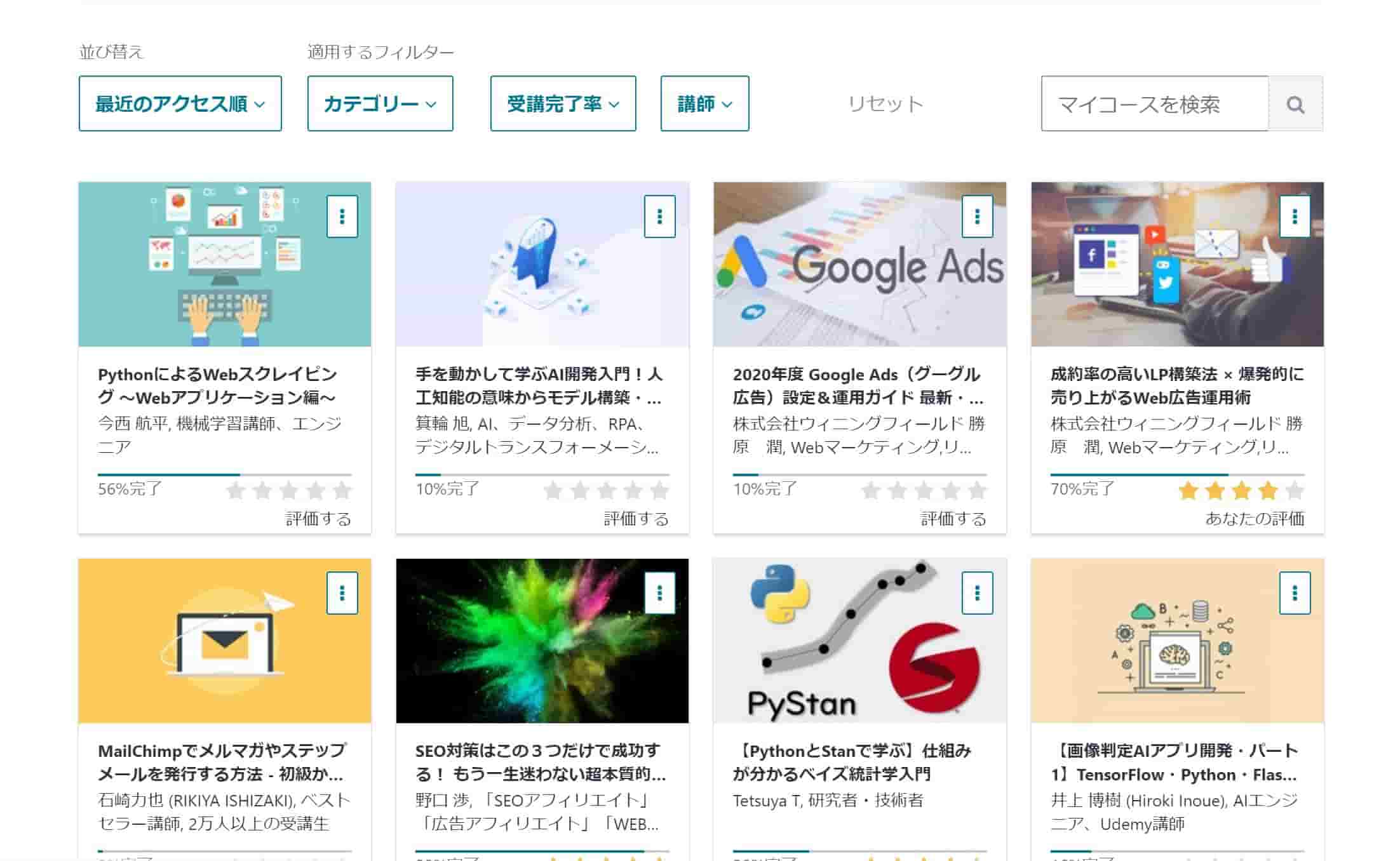Open options menu for MailChimp course
Screen dimensions: 1400x861
(342, 593)
